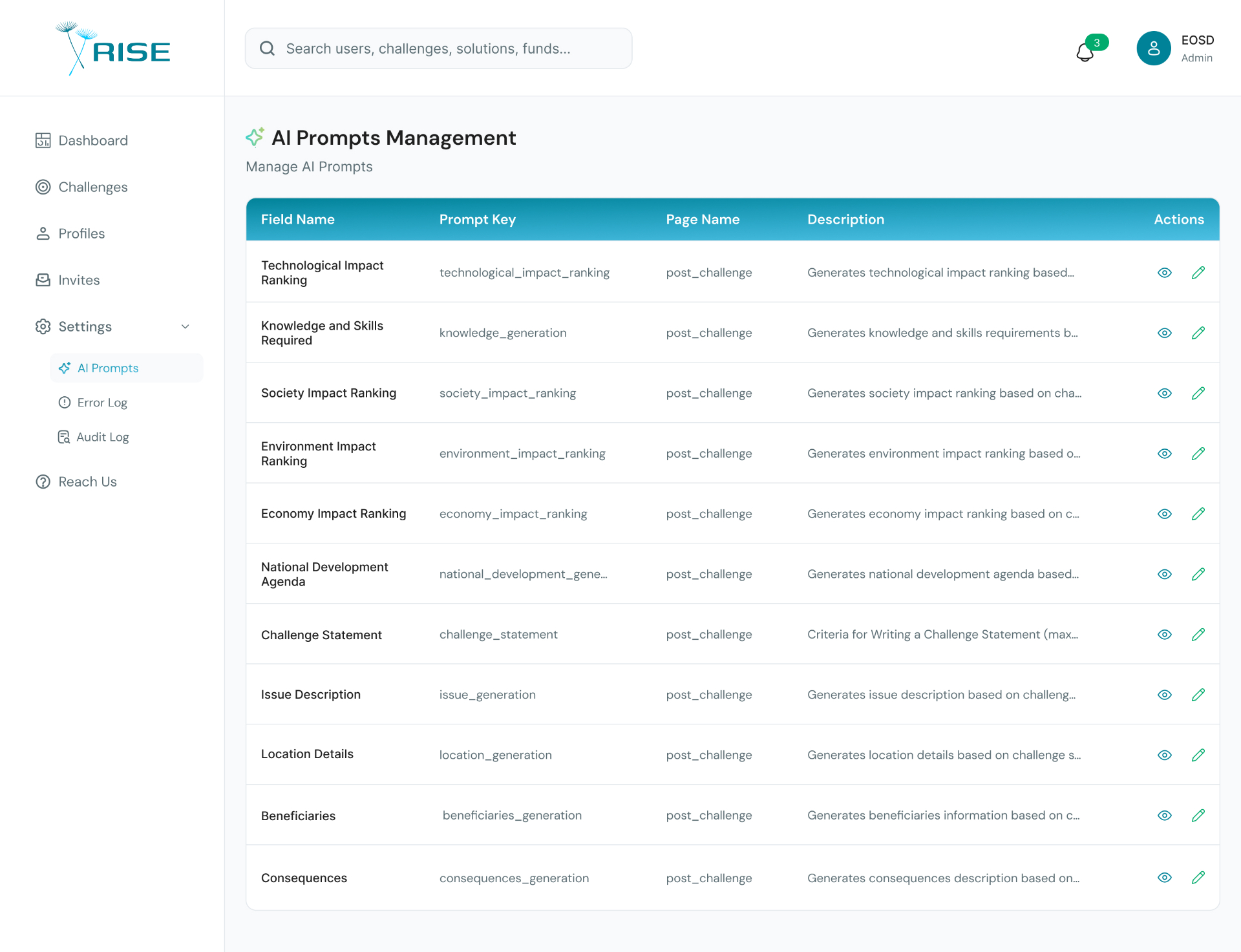Select the beneficiaries_generation key
This screenshot has width=1241, height=952.
point(512,816)
